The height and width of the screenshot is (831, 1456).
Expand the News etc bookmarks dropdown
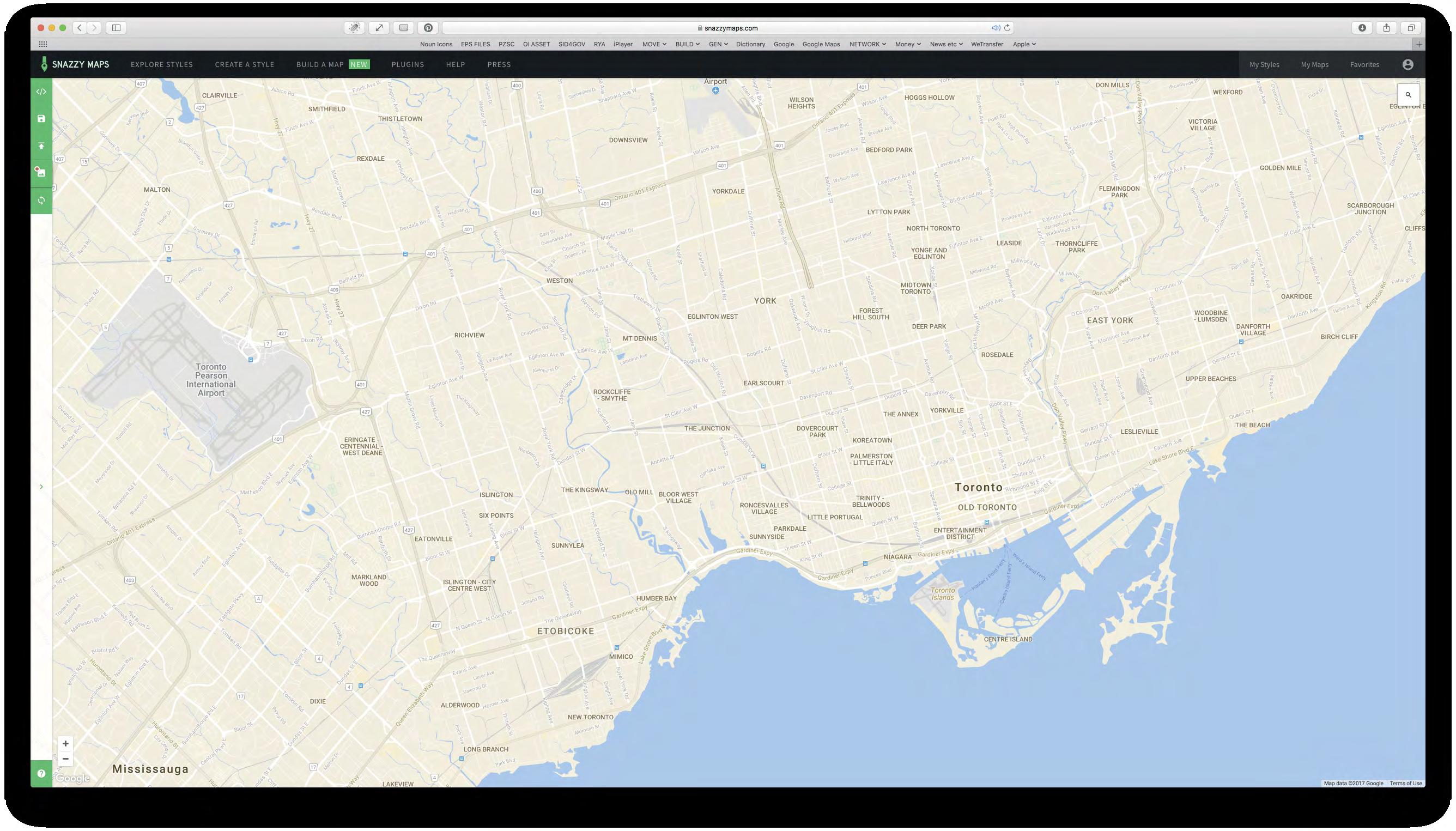click(x=946, y=44)
